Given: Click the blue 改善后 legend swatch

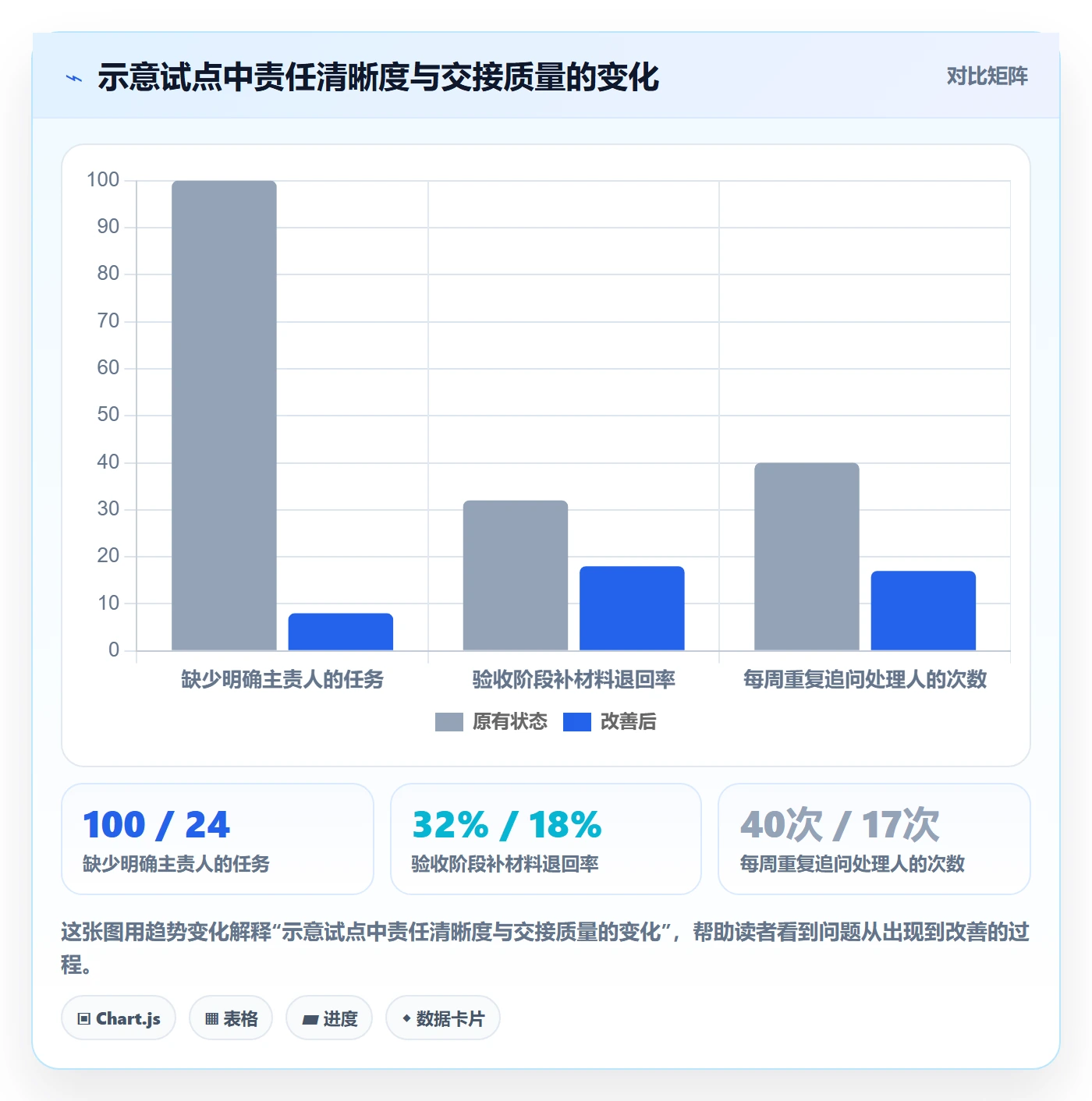Looking at the screenshot, I should point(577,722).
